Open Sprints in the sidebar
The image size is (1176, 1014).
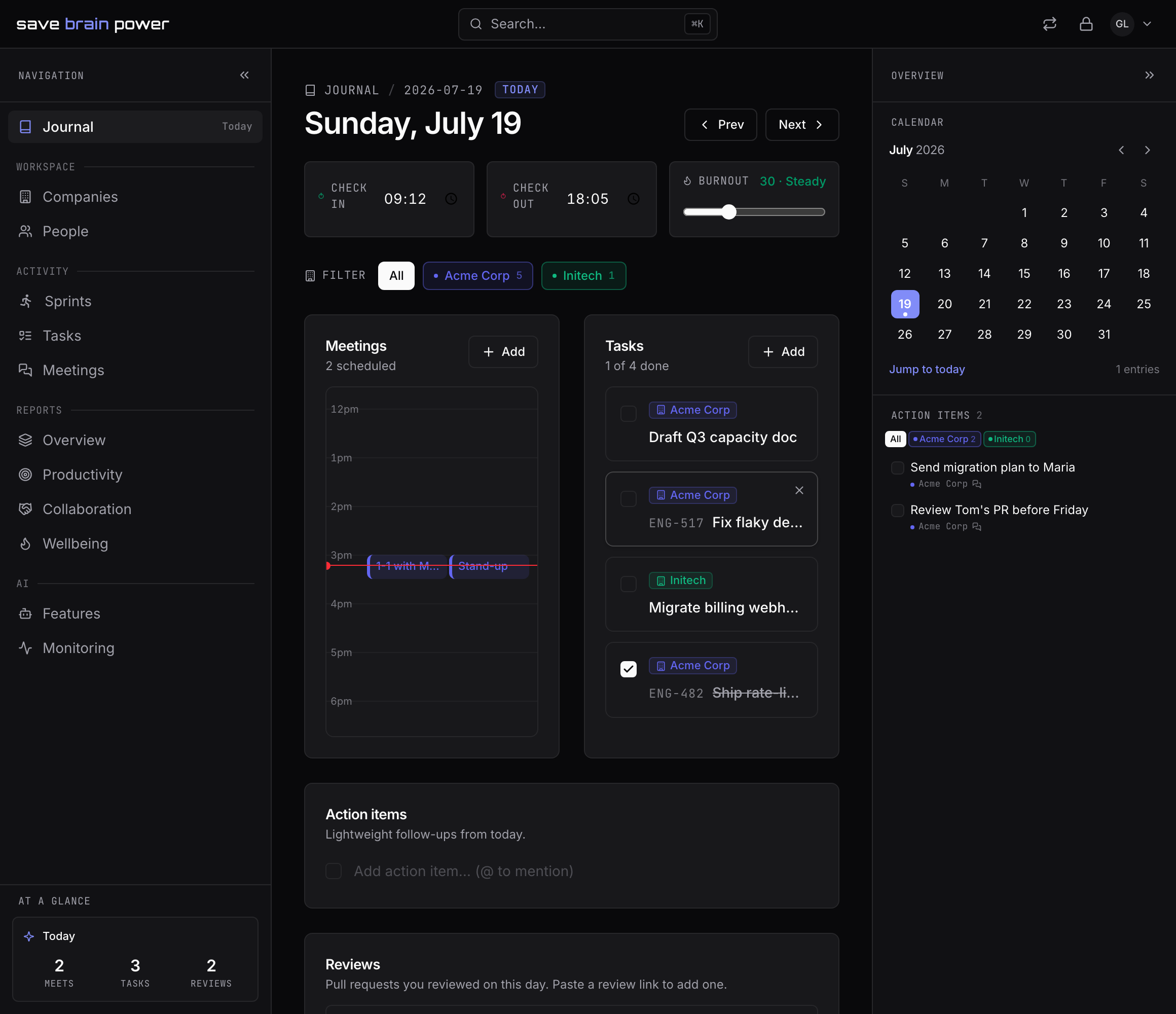point(135,302)
